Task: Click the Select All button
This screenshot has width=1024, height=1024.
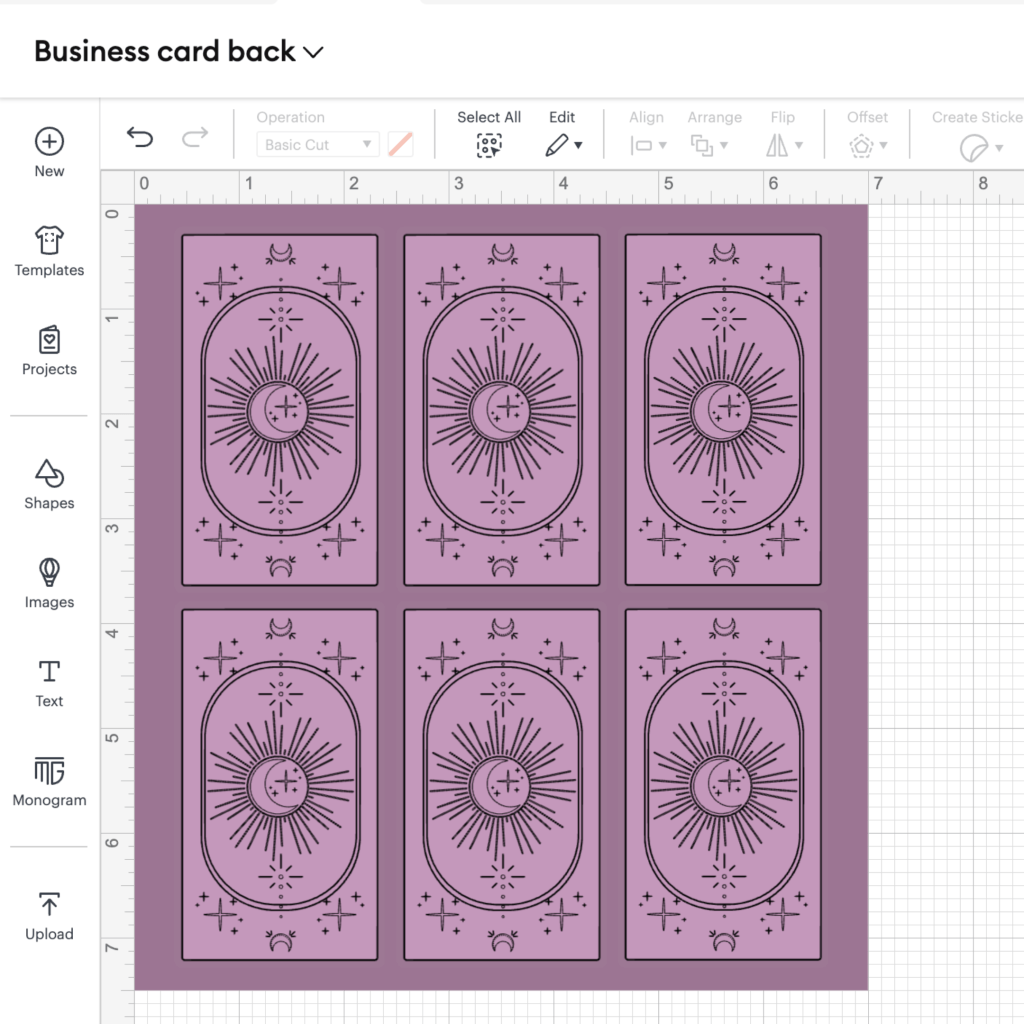Action: click(488, 133)
